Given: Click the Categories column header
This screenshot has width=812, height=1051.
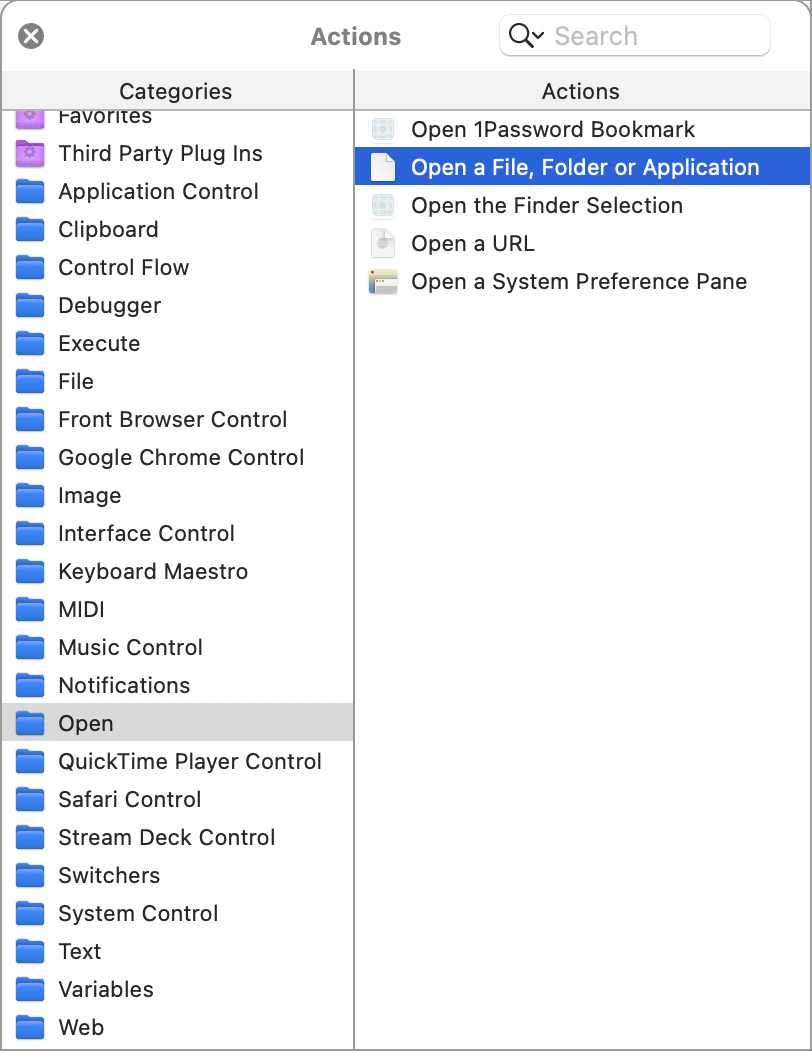Looking at the screenshot, I should (176, 91).
